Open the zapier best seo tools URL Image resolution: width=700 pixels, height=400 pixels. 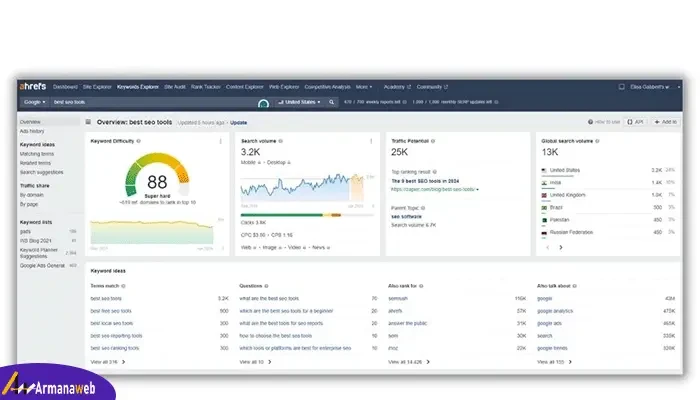pyautogui.click(x=434, y=189)
